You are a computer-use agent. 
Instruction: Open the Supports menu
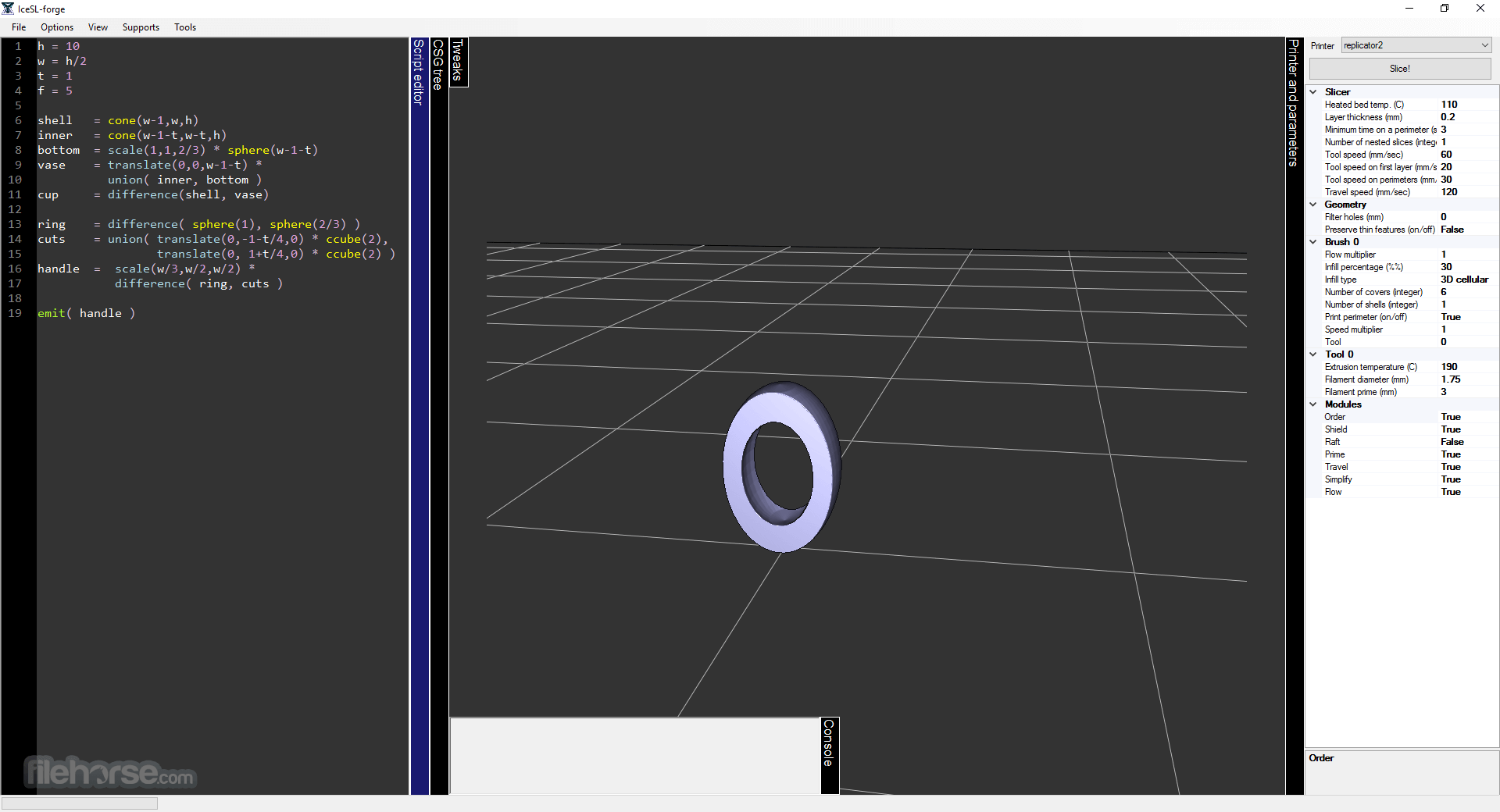(x=141, y=27)
